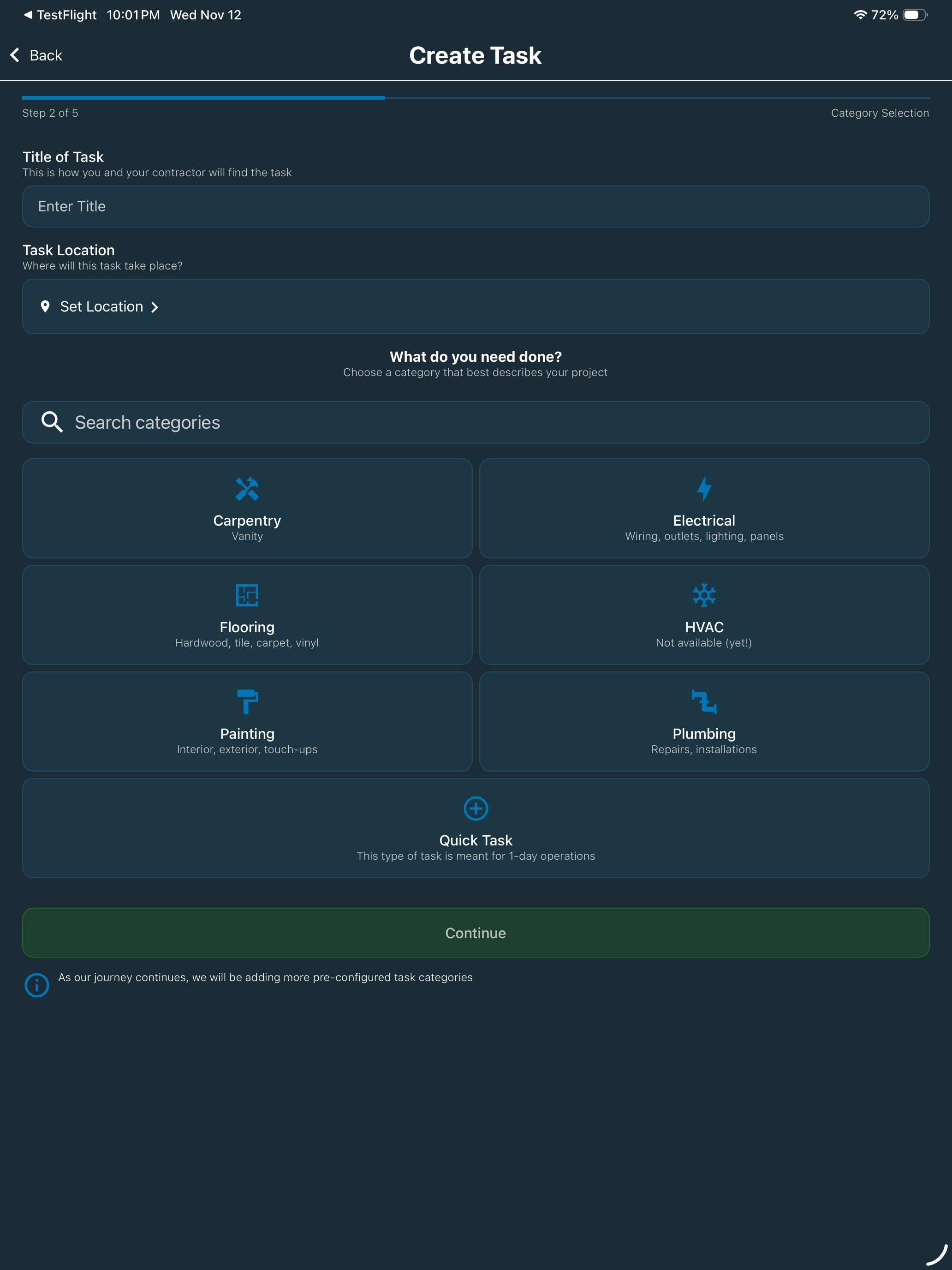
Task: Tap the HVAC snowflake icon
Action: click(704, 595)
